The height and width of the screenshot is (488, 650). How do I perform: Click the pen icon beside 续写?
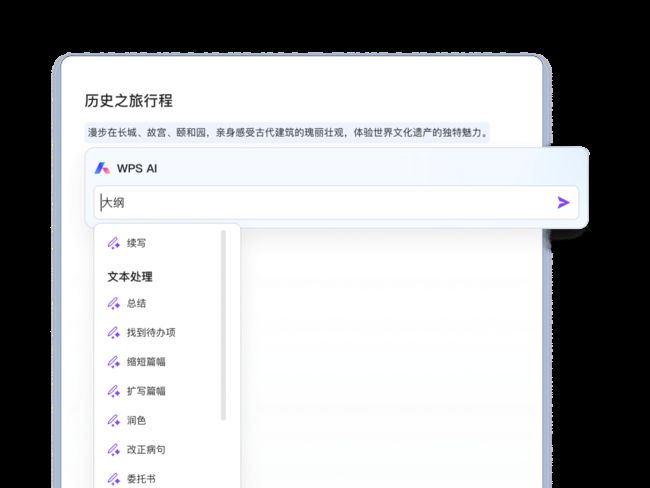click(114, 243)
